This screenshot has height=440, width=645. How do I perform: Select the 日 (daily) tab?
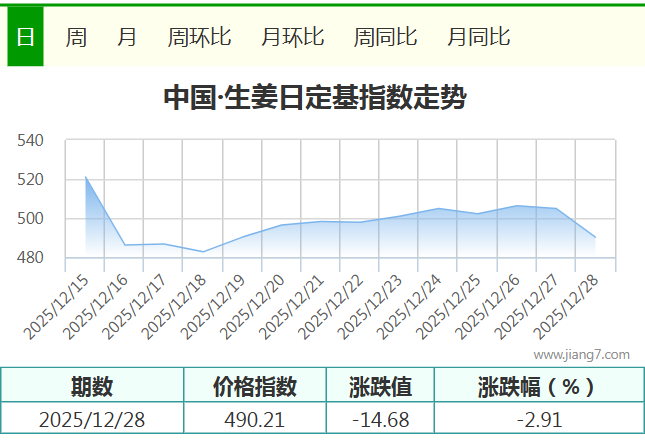(25, 37)
